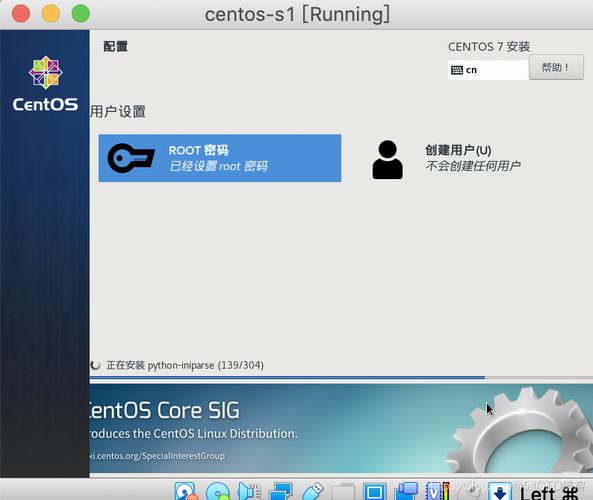
Task: Open the ROOT 密码 settings tile
Action: coord(220,158)
